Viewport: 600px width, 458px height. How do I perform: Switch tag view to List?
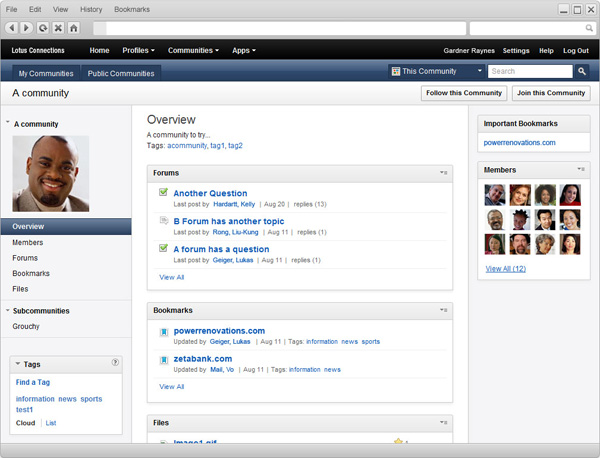(51, 423)
